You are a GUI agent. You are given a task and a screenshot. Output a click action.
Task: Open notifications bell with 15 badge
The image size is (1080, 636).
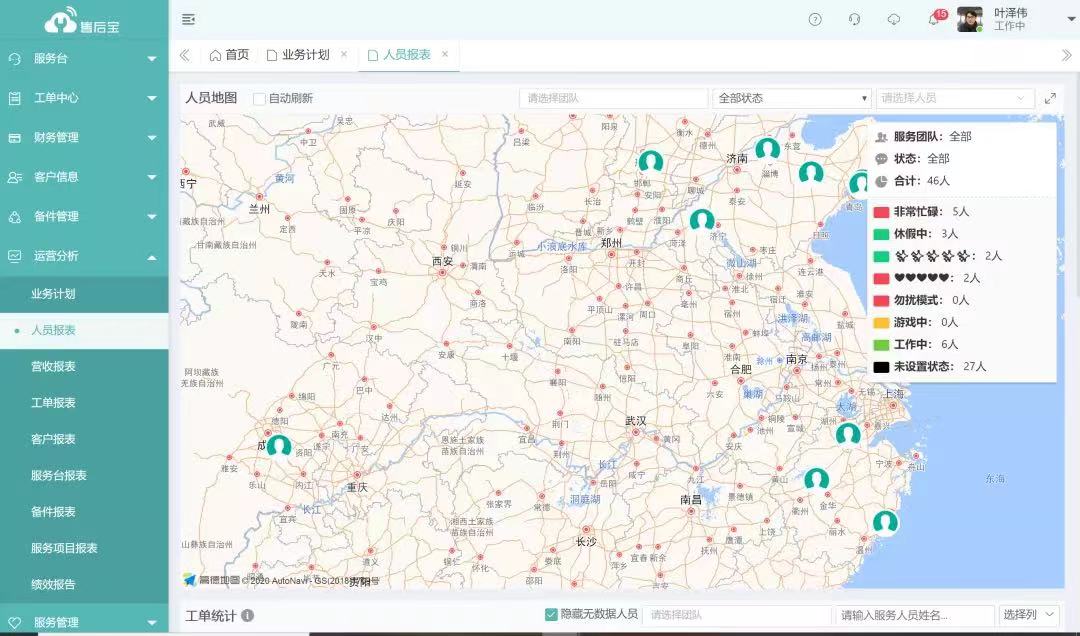(934, 20)
